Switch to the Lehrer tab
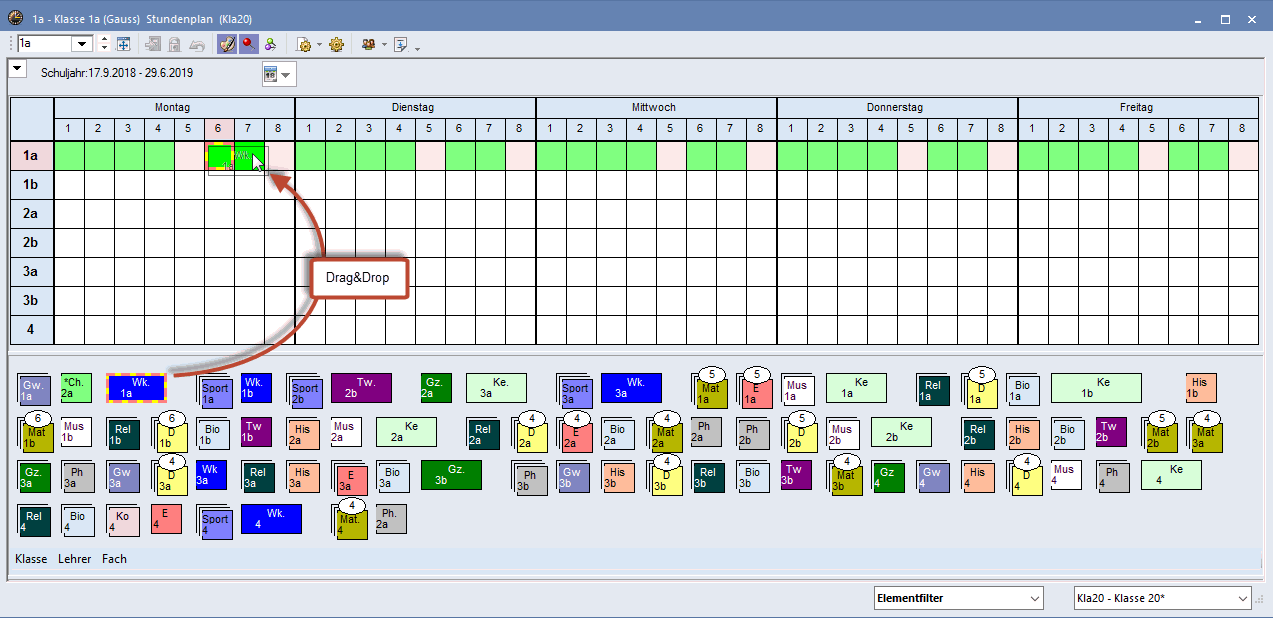 (x=75, y=559)
